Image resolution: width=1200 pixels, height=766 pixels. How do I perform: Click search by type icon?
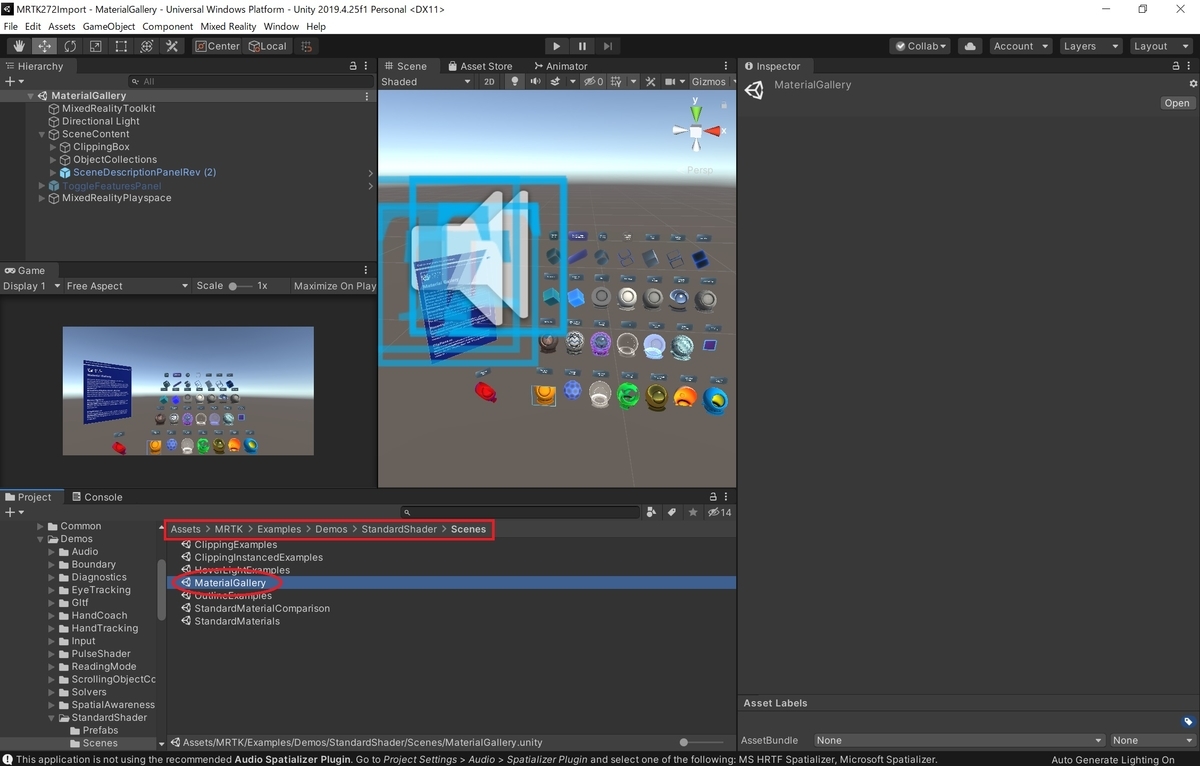(651, 512)
